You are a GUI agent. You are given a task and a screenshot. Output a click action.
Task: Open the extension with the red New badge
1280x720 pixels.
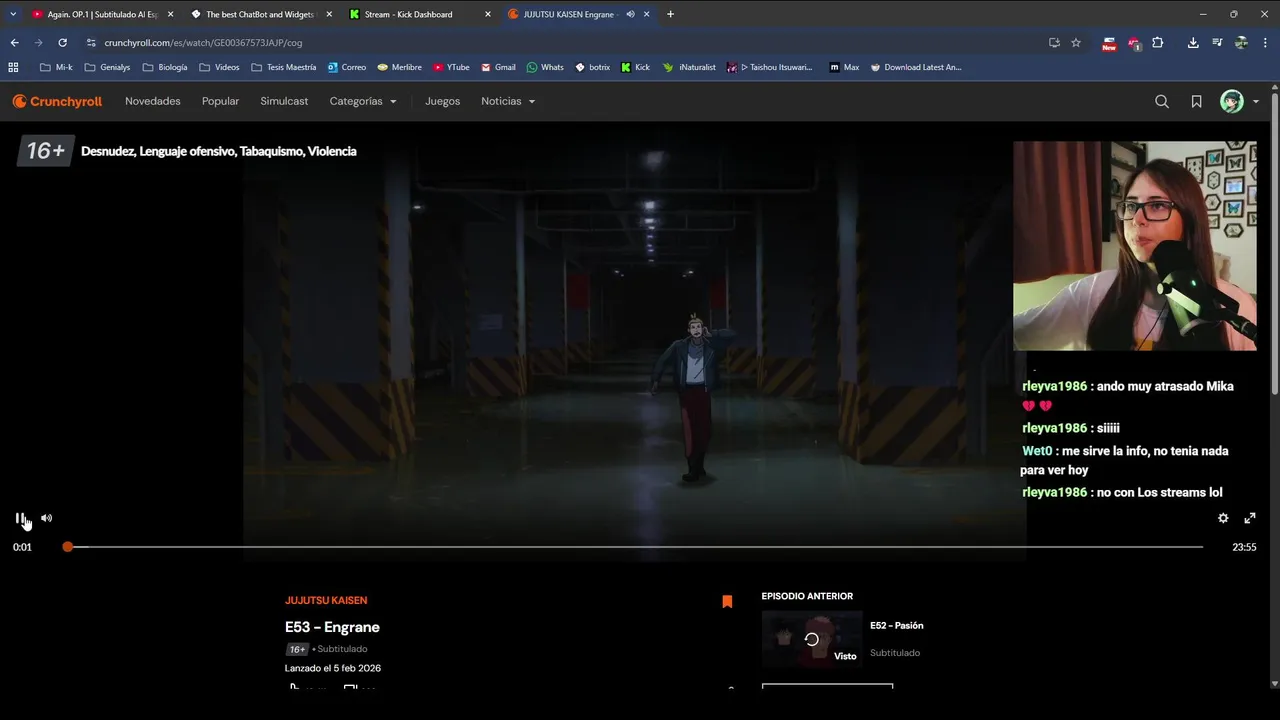point(1109,43)
